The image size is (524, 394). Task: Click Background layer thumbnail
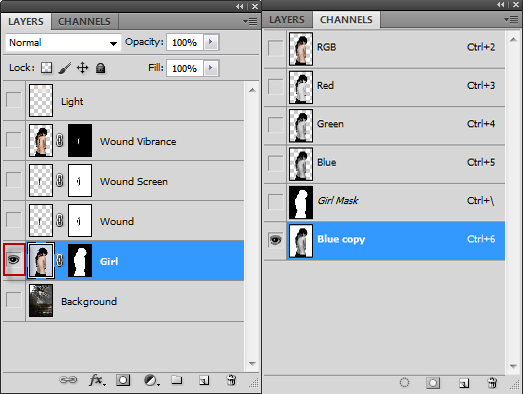pos(41,300)
